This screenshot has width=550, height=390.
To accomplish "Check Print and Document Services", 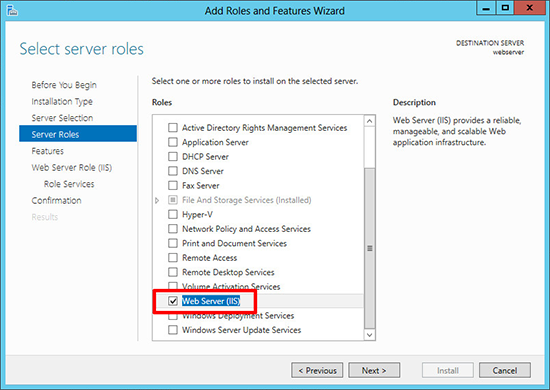I will point(173,243).
